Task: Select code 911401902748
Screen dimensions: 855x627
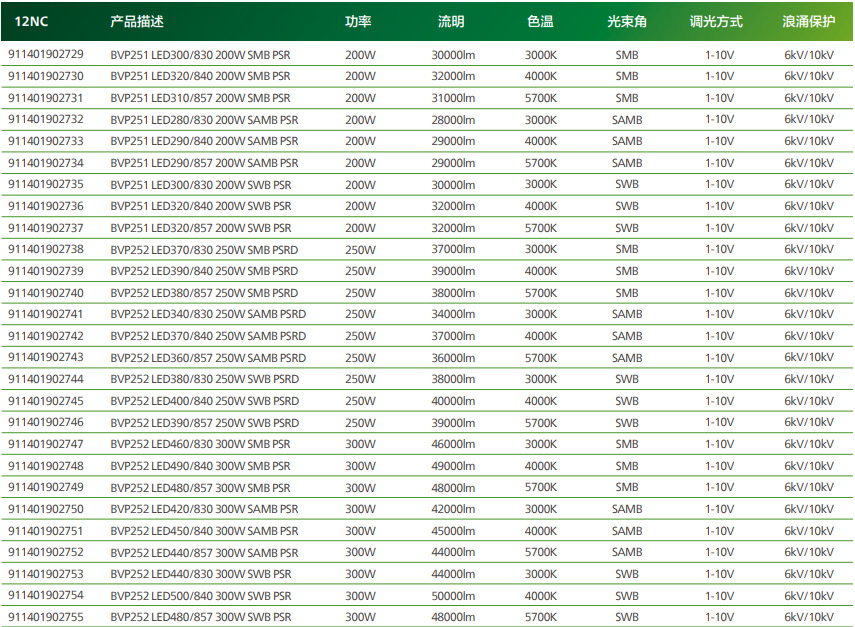Action: 46,465
